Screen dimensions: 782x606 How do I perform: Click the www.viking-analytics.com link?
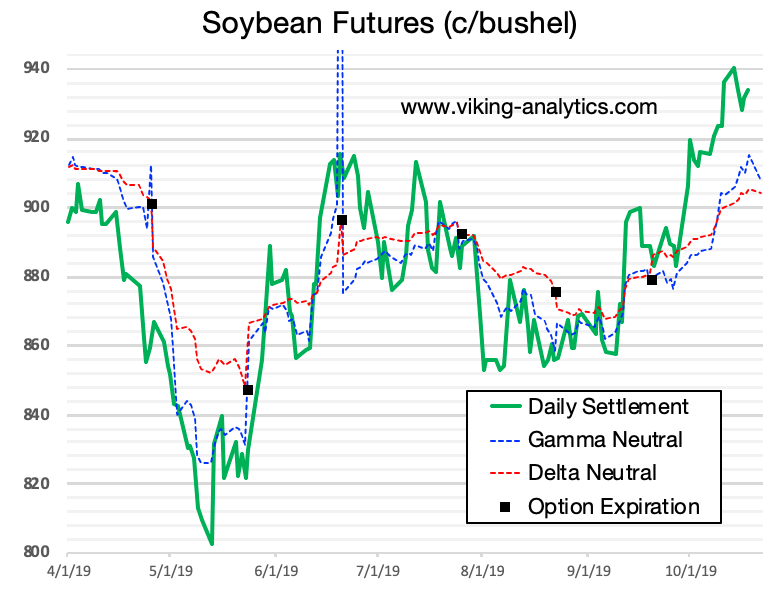pyautogui.click(x=529, y=106)
